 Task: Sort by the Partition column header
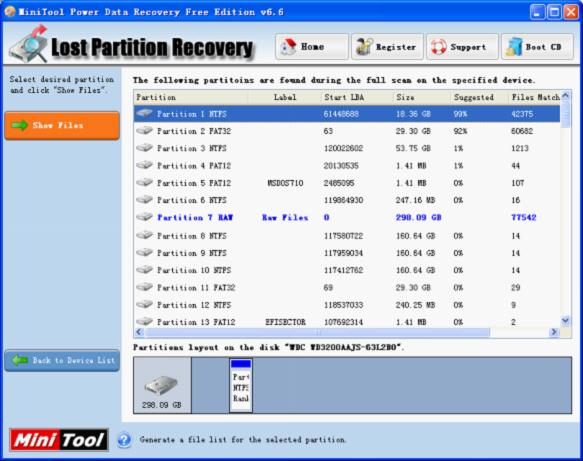191,97
